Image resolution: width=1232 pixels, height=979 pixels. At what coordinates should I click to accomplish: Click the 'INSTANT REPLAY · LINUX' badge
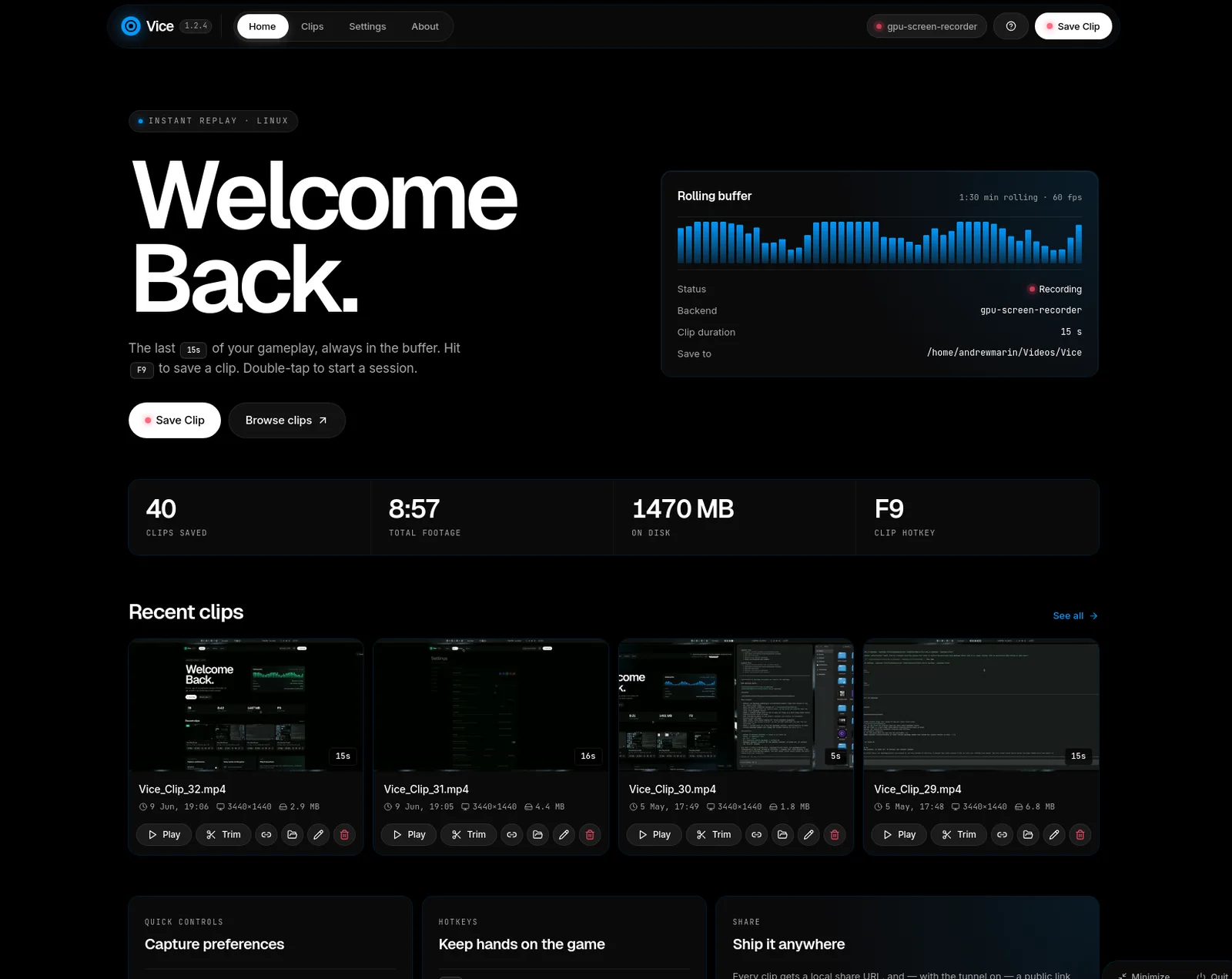213,121
